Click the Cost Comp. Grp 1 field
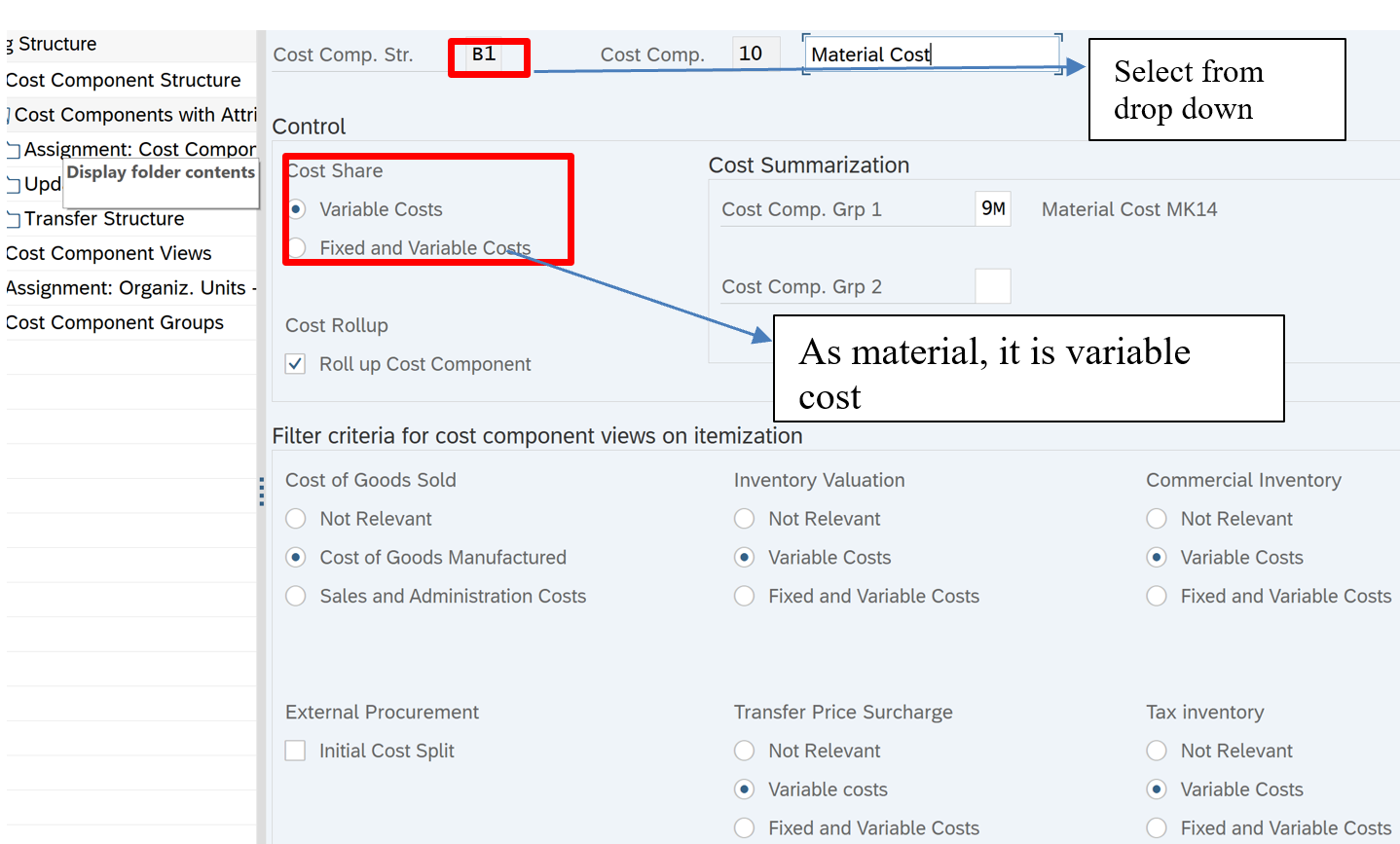The width and height of the screenshot is (1400, 844). click(992, 209)
